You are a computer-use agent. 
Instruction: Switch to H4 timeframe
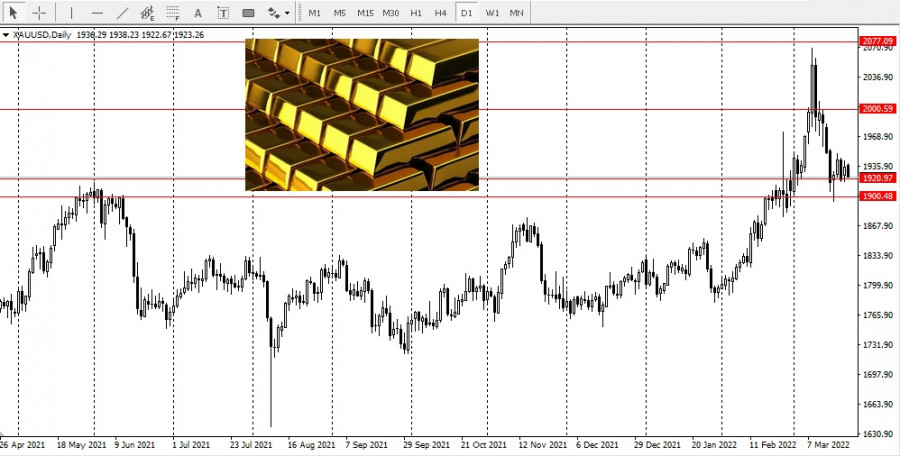441,13
